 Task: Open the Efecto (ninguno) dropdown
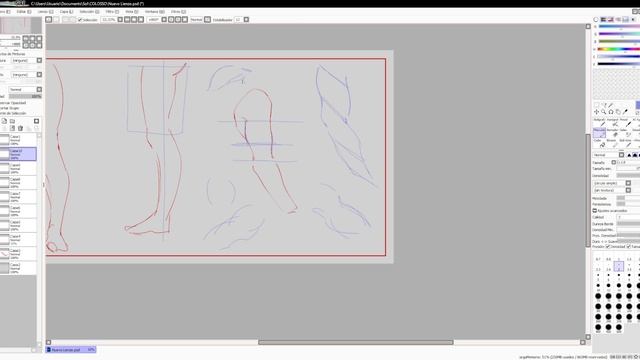click(x=39, y=75)
